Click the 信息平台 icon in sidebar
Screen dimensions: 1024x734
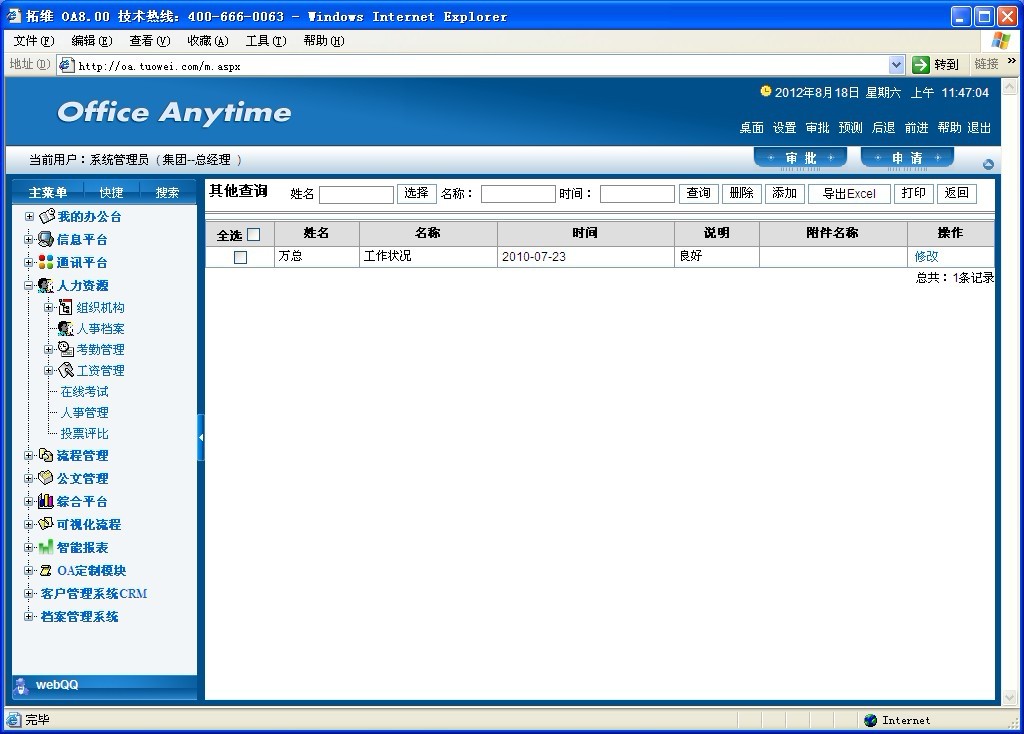tap(46, 239)
